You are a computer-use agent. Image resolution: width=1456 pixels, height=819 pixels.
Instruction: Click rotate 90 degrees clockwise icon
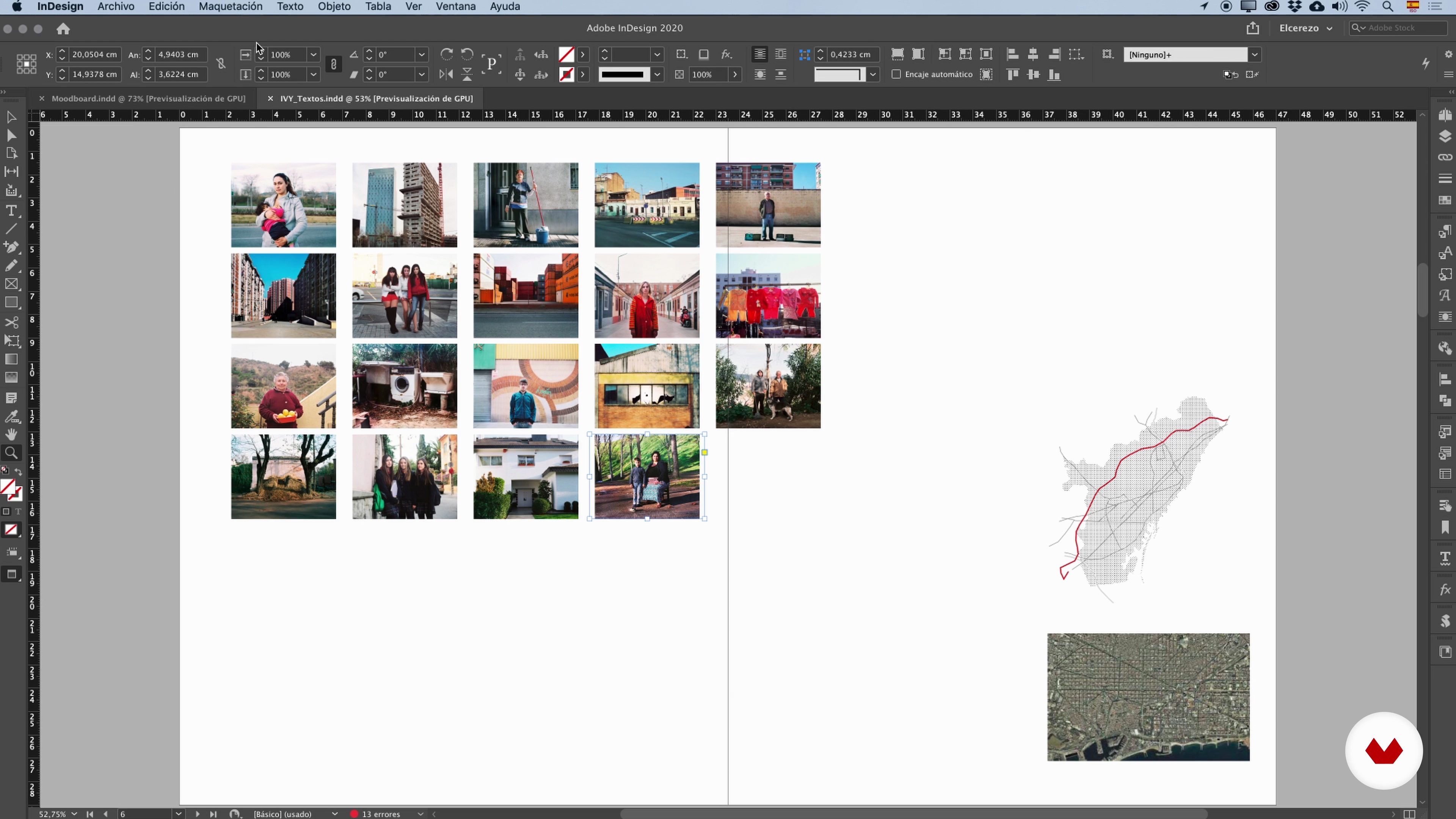(447, 54)
